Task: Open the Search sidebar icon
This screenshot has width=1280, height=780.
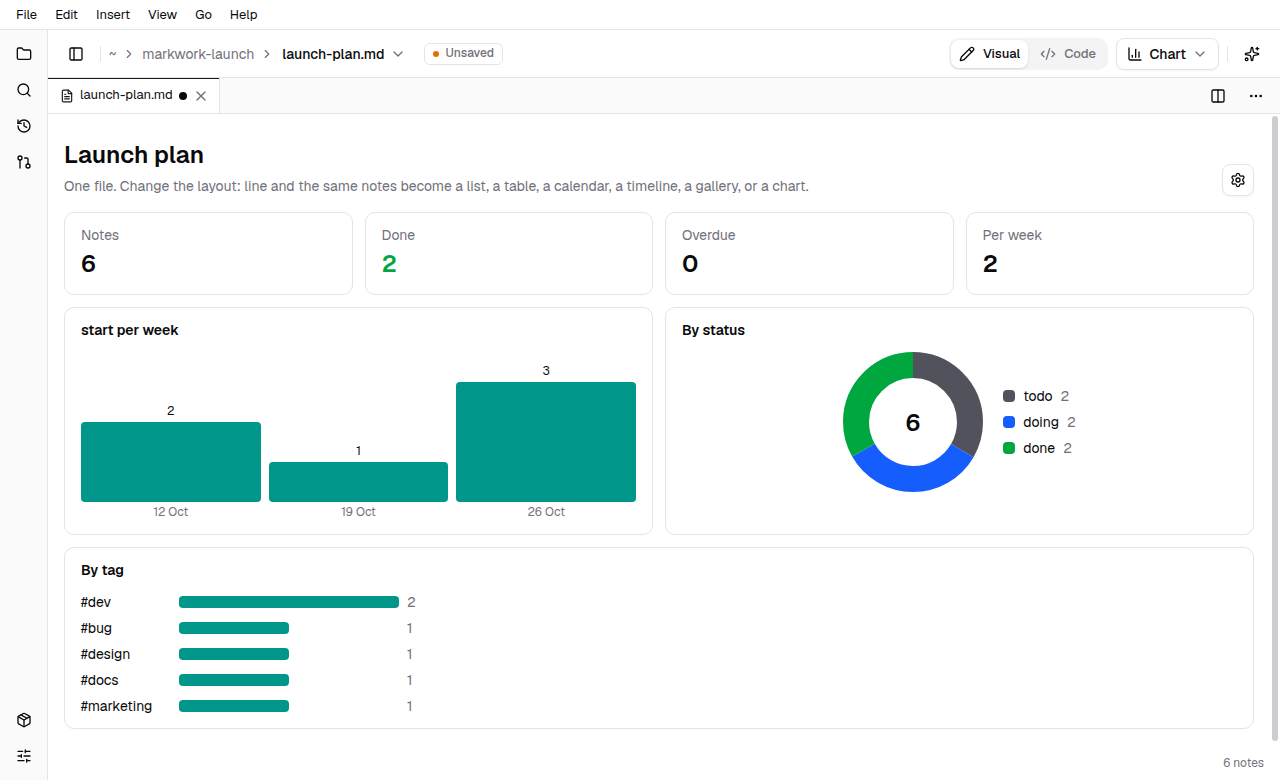Action: (x=24, y=90)
